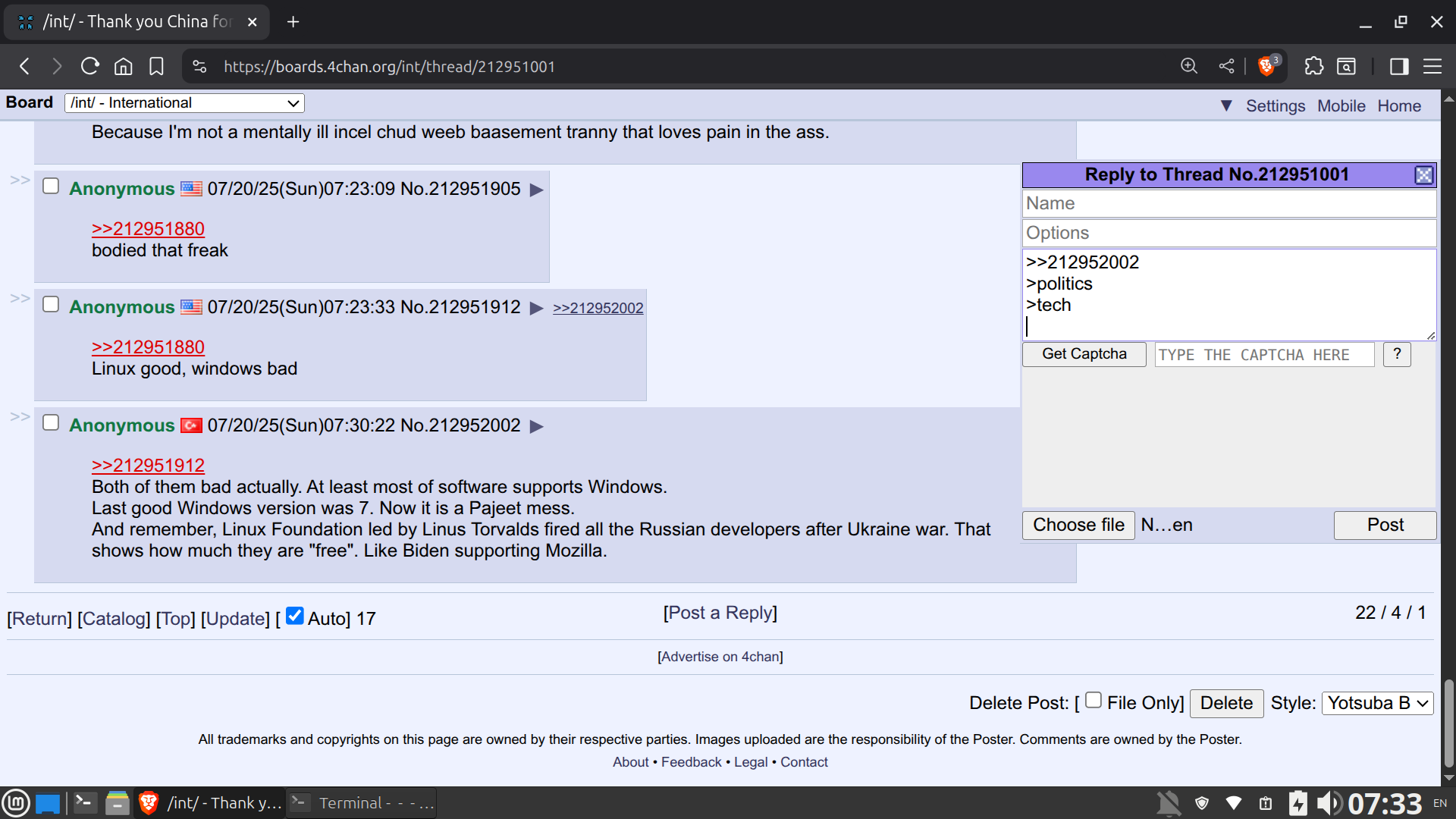Screen dimensions: 1456x819
Task: Open the browser home page icon
Action: coord(123,67)
